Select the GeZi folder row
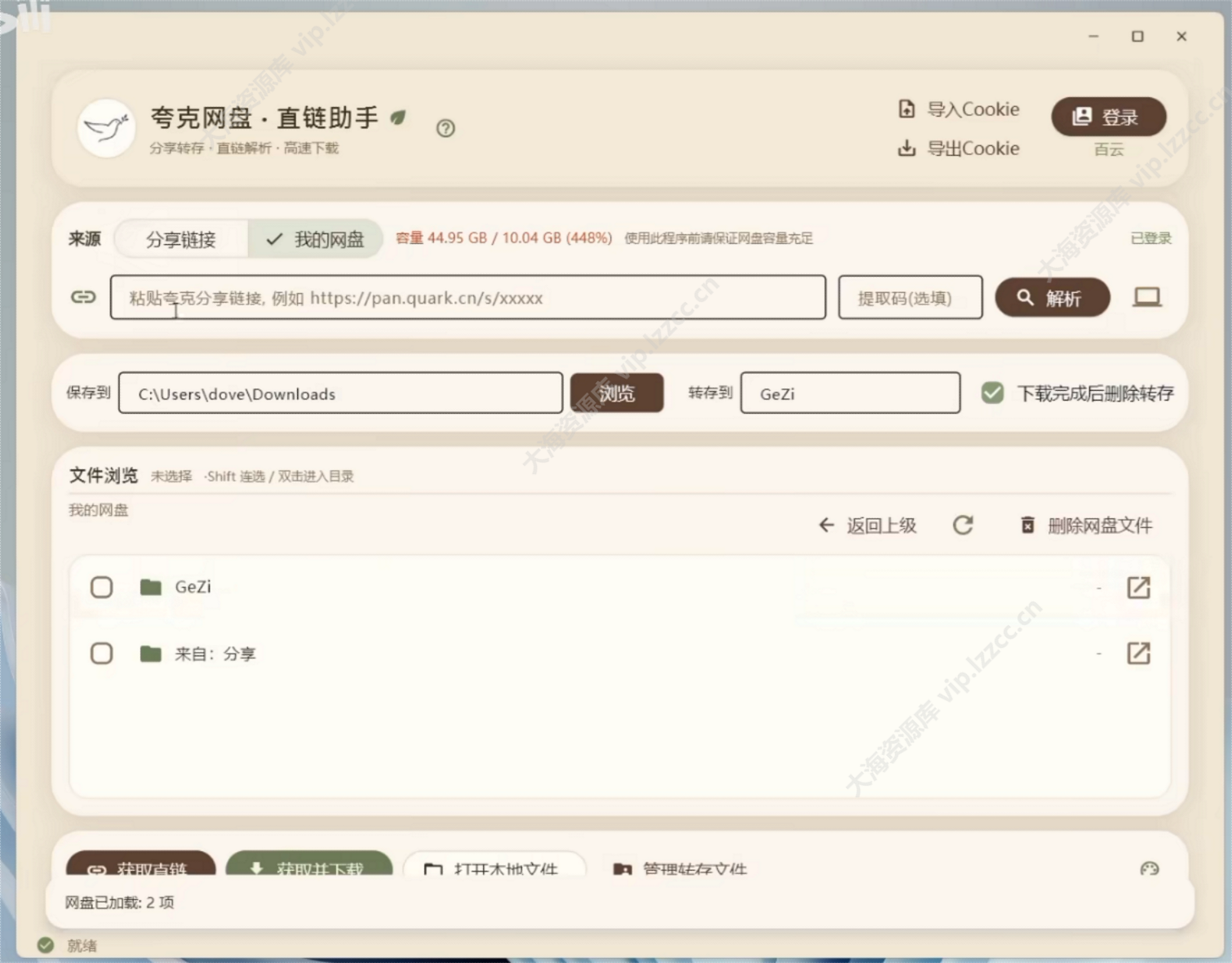The width and height of the screenshot is (1232, 963). (x=620, y=587)
